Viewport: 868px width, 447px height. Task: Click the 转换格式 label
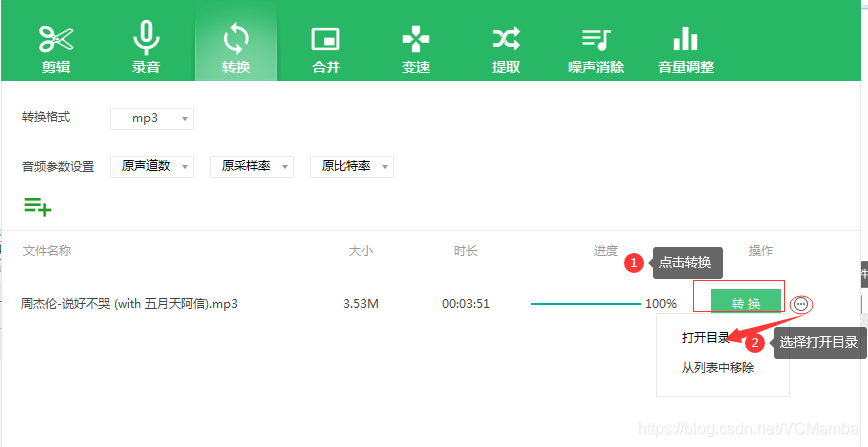pos(46,117)
